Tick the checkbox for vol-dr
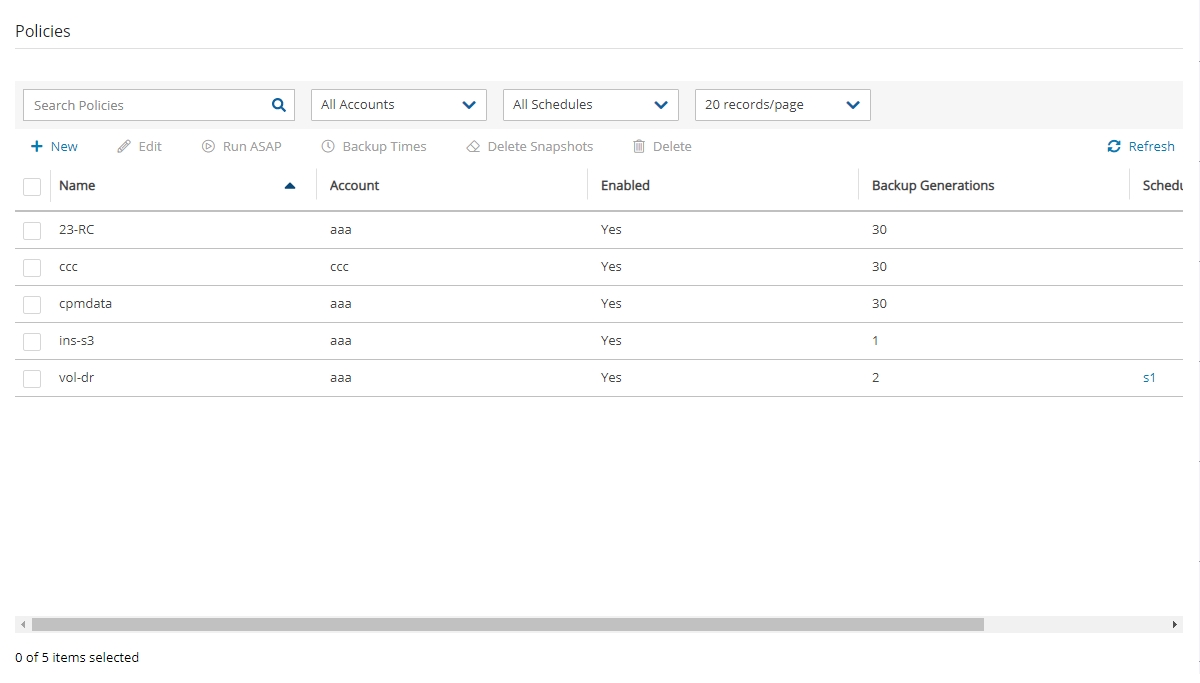Screen dimensions: 1200x683 [32, 378]
